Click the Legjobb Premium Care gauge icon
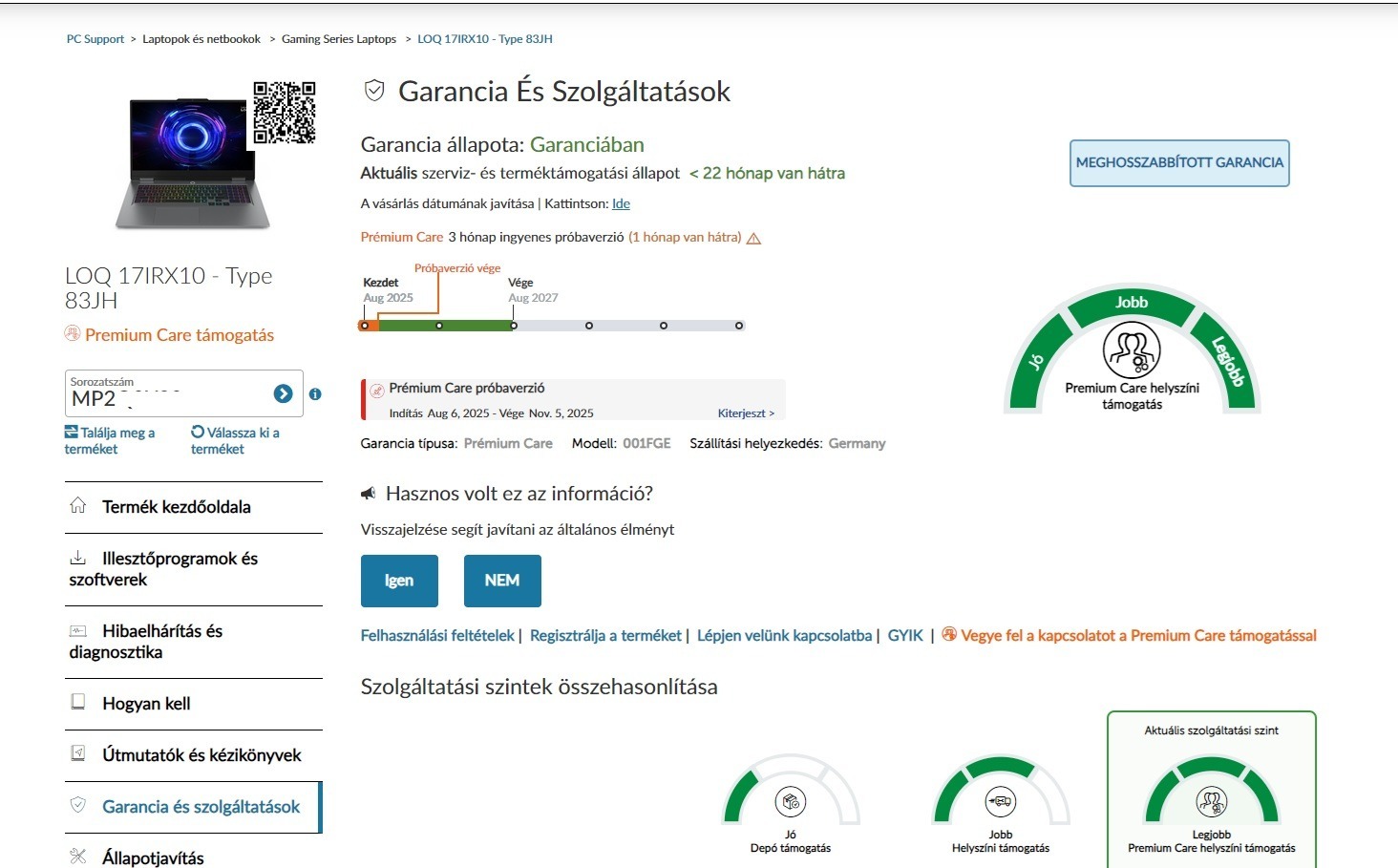This screenshot has width=1398, height=868. pos(1211,802)
